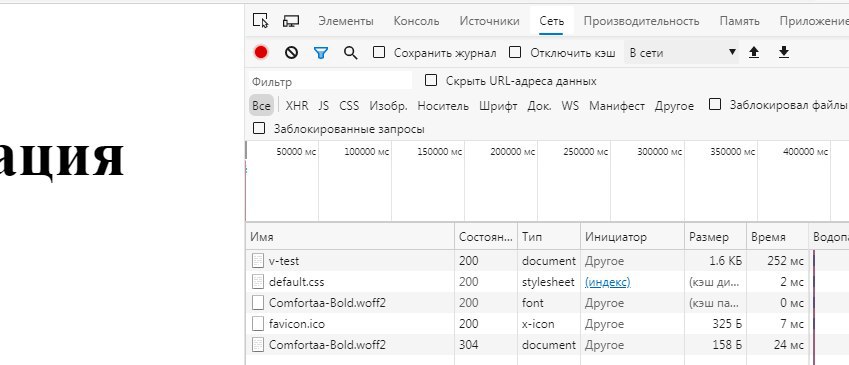
Task: Click the export HAR download arrow icon
Action: (x=783, y=52)
